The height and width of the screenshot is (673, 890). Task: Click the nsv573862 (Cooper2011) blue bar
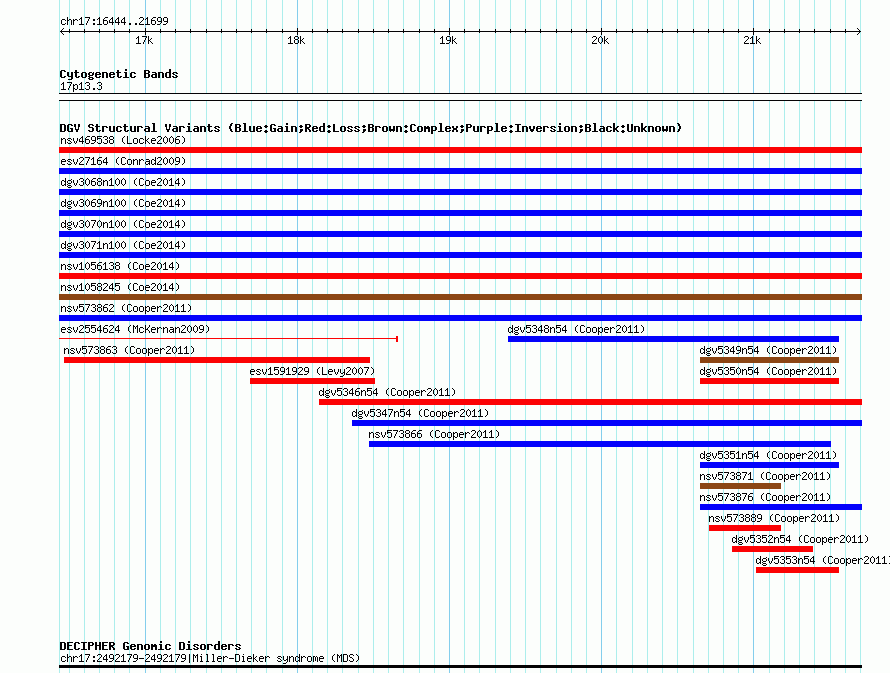460,318
